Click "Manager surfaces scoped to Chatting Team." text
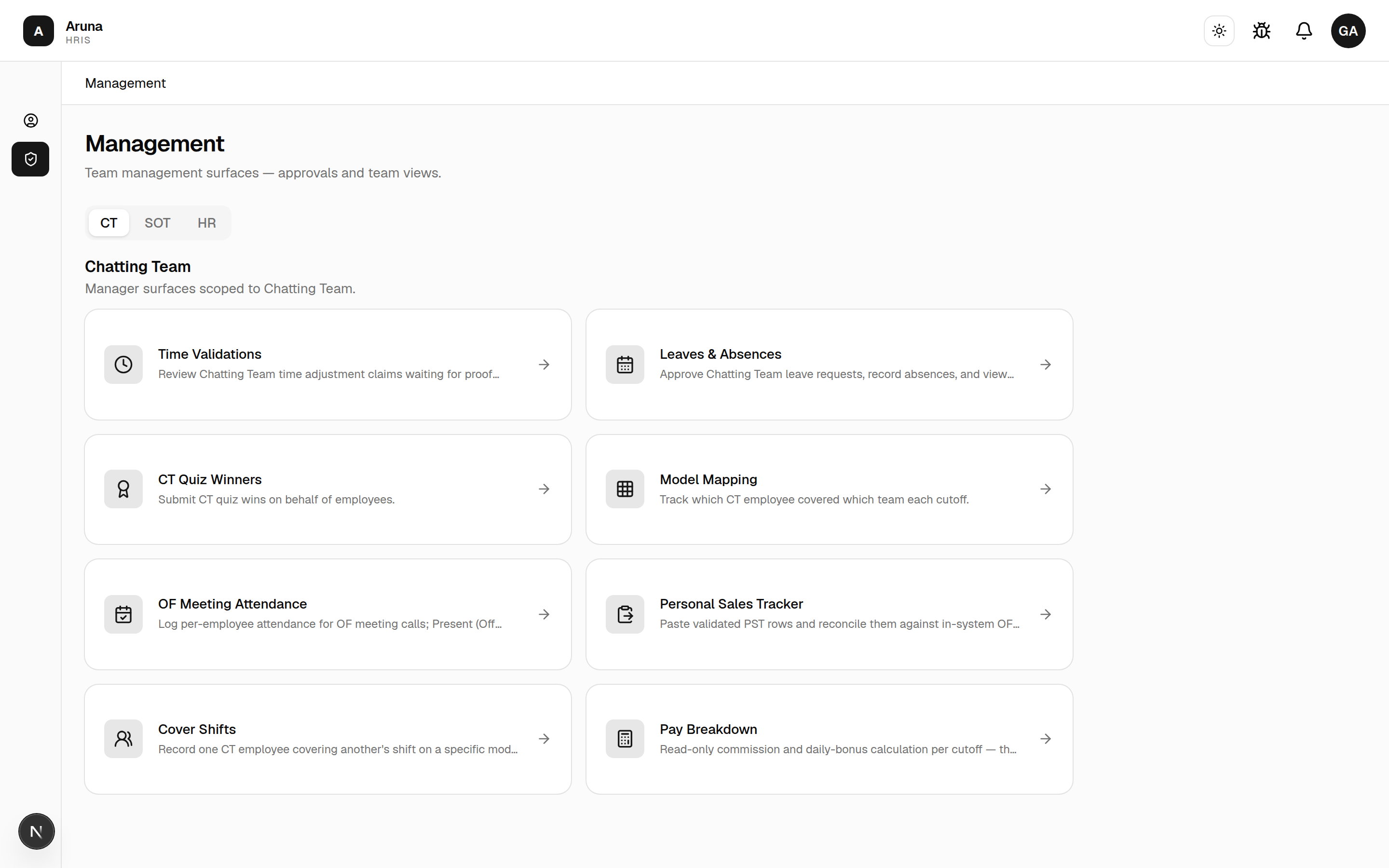The image size is (1389, 868). [220, 289]
